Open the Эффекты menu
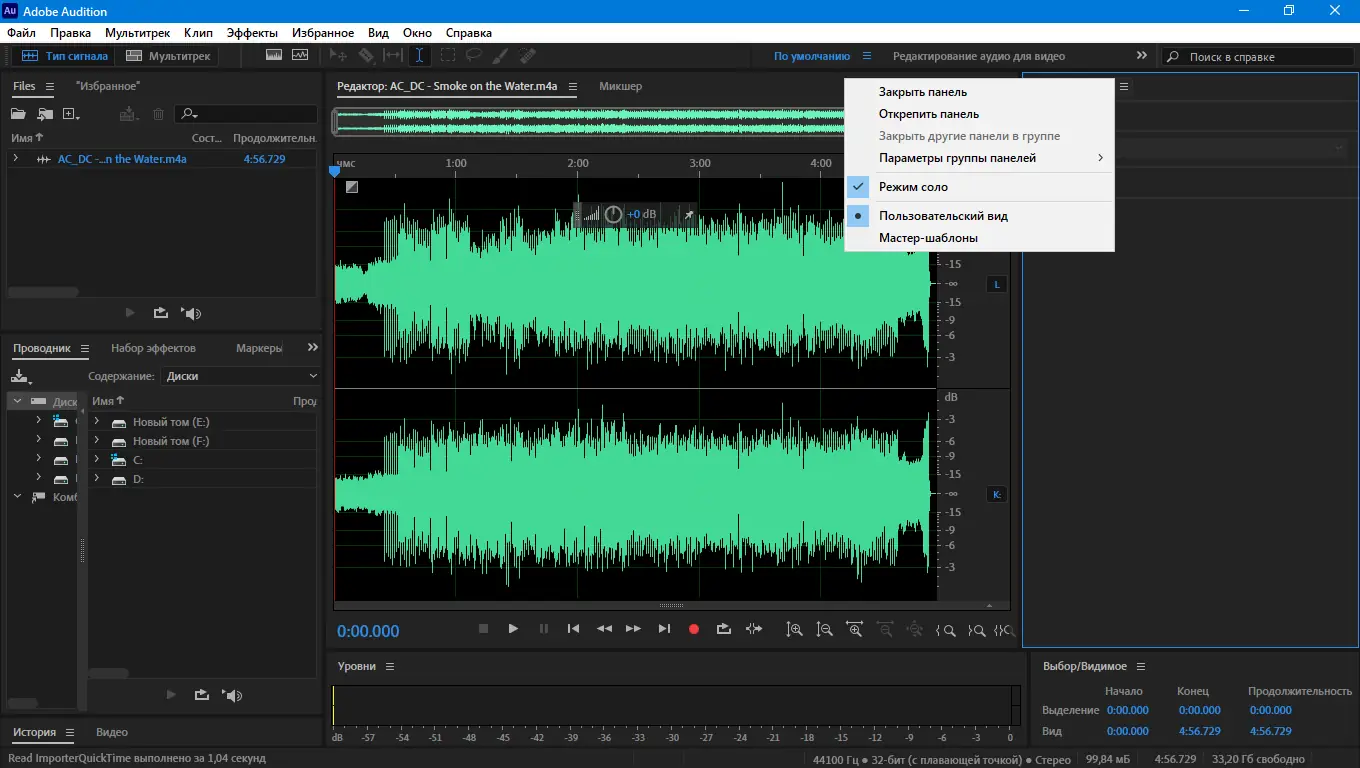Screen dimensions: 1360x768 click(252, 33)
